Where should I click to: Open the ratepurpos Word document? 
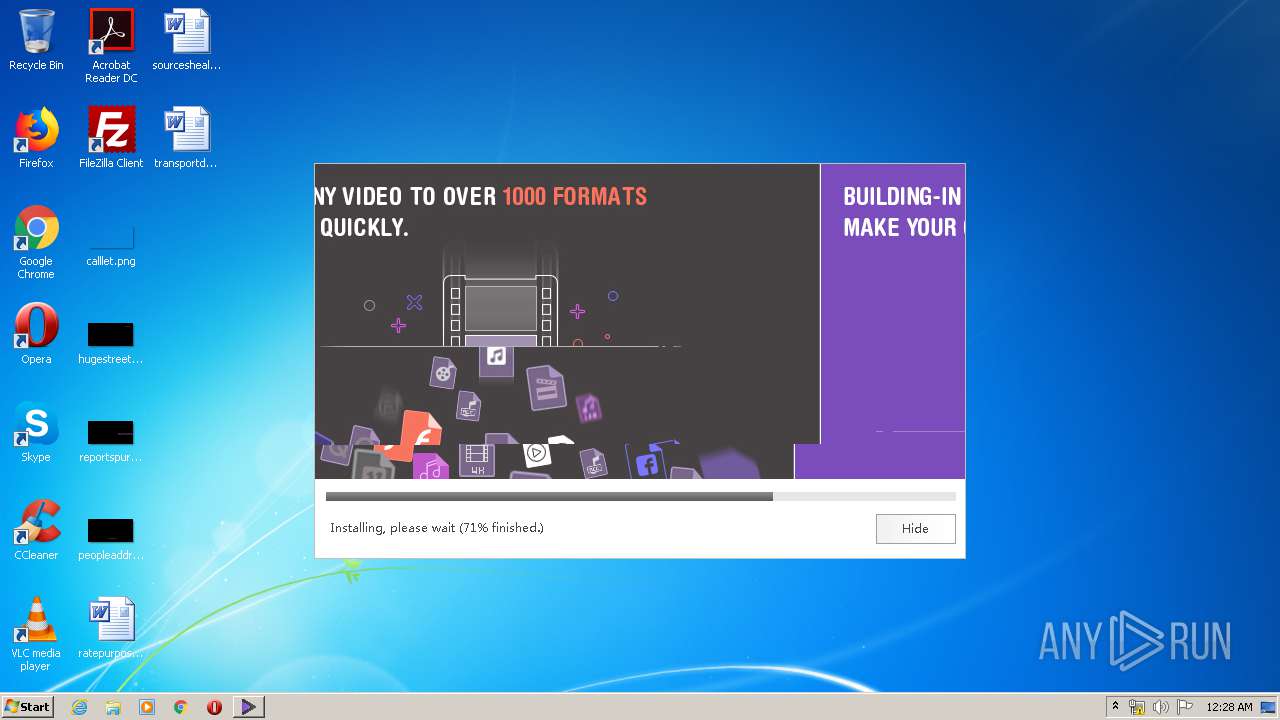pyautogui.click(x=111, y=628)
